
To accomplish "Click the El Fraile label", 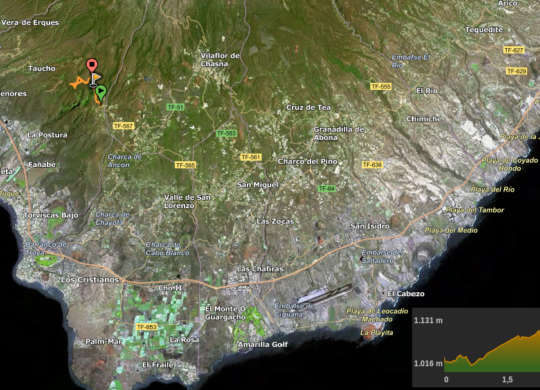I will tap(158, 365).
